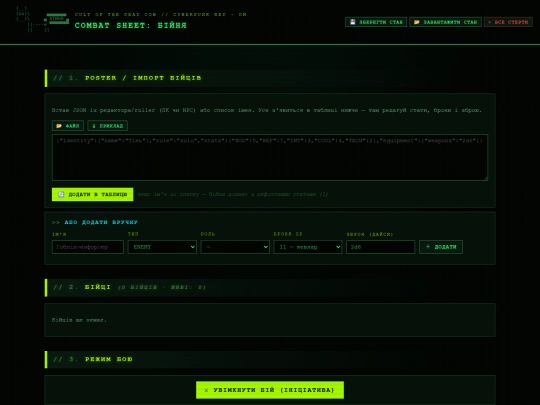Click inside the JSON import textarea
Image resolution: width=540 pixels, height=405 pixels.
pyautogui.click(x=270, y=157)
